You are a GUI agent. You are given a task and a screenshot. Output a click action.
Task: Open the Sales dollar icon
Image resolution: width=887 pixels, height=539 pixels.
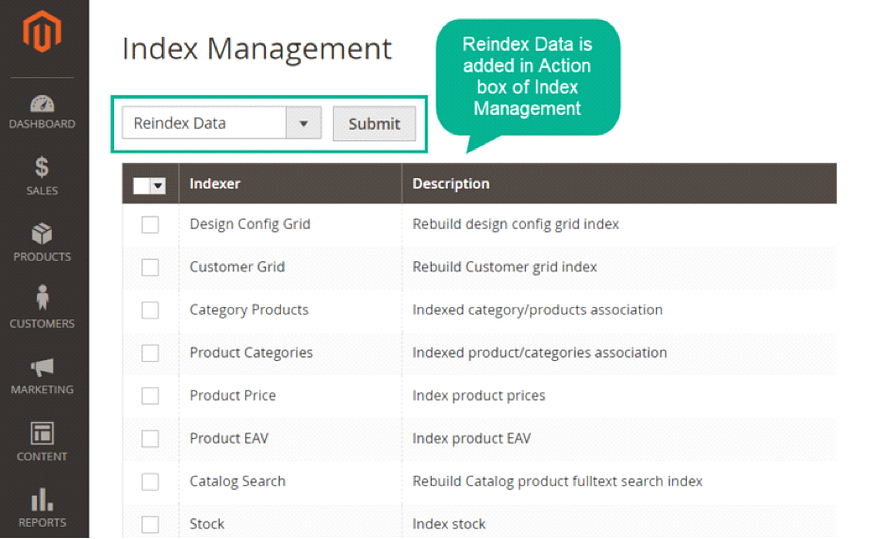pyautogui.click(x=42, y=168)
